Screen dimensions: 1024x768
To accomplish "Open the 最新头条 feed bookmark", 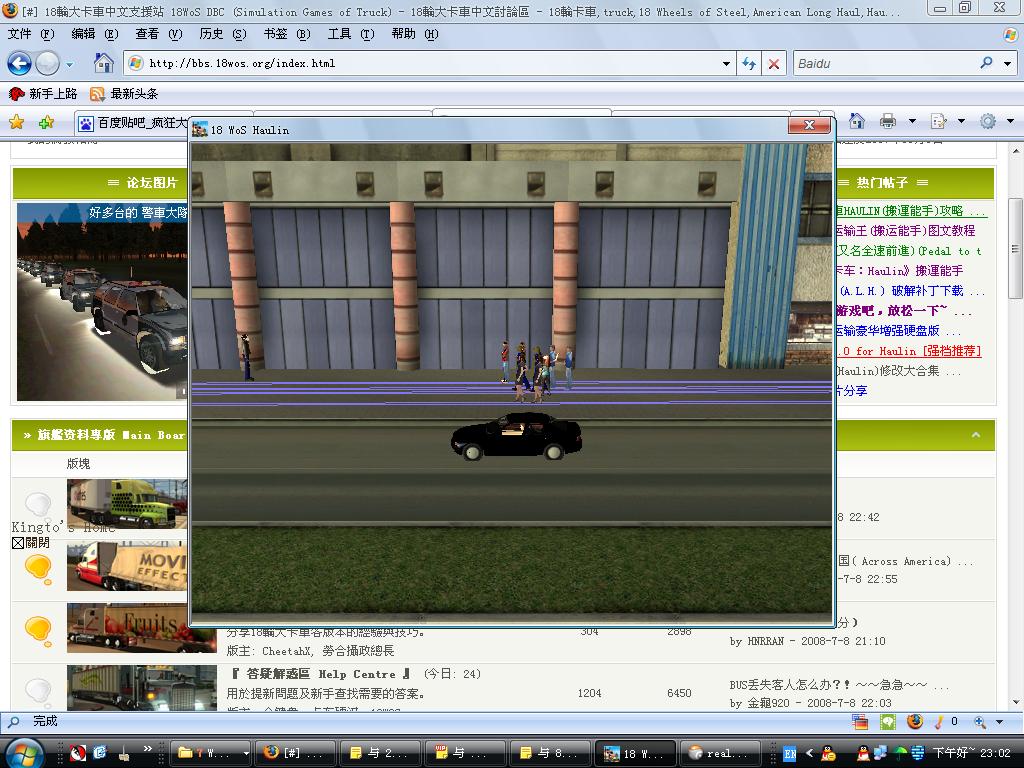I will pyautogui.click(x=124, y=93).
